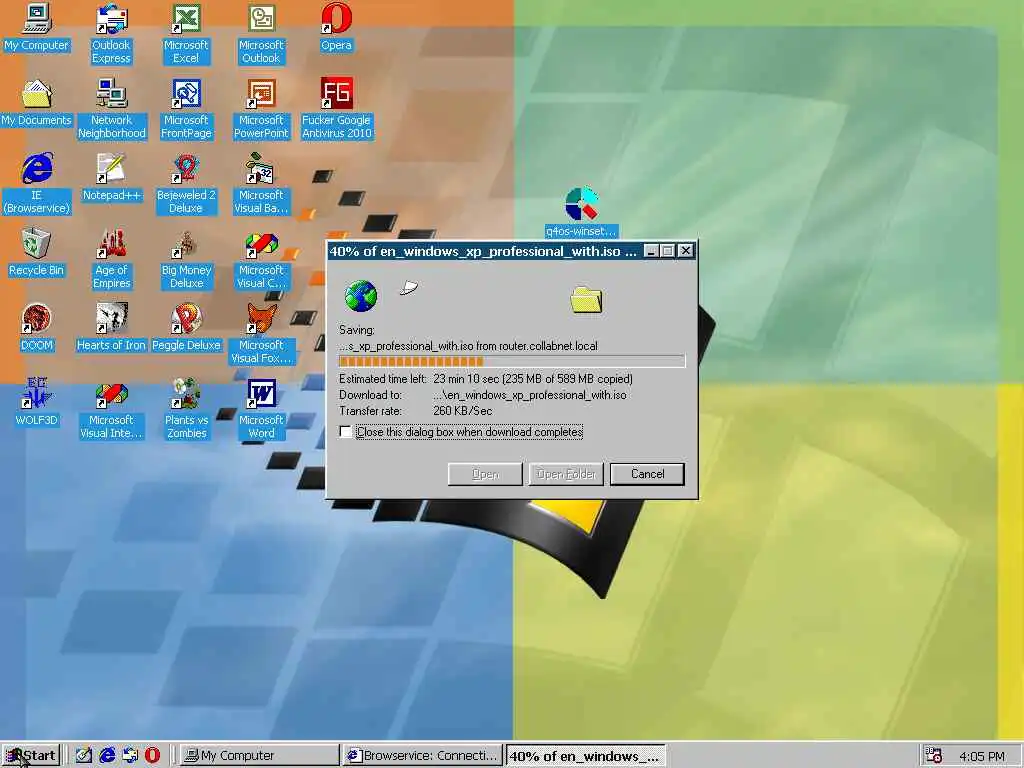Click Show Desktop quick launch icon
Image resolution: width=1024 pixels, height=768 pixels.
(x=84, y=756)
